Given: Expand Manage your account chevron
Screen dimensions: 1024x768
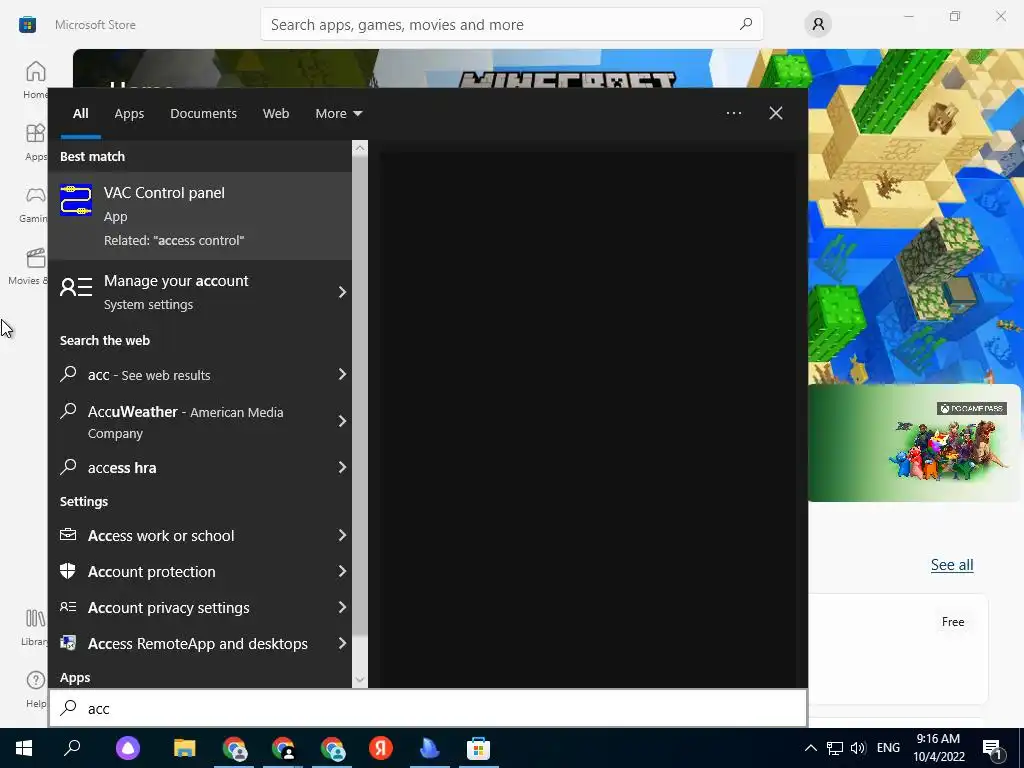Looking at the screenshot, I should [342, 292].
